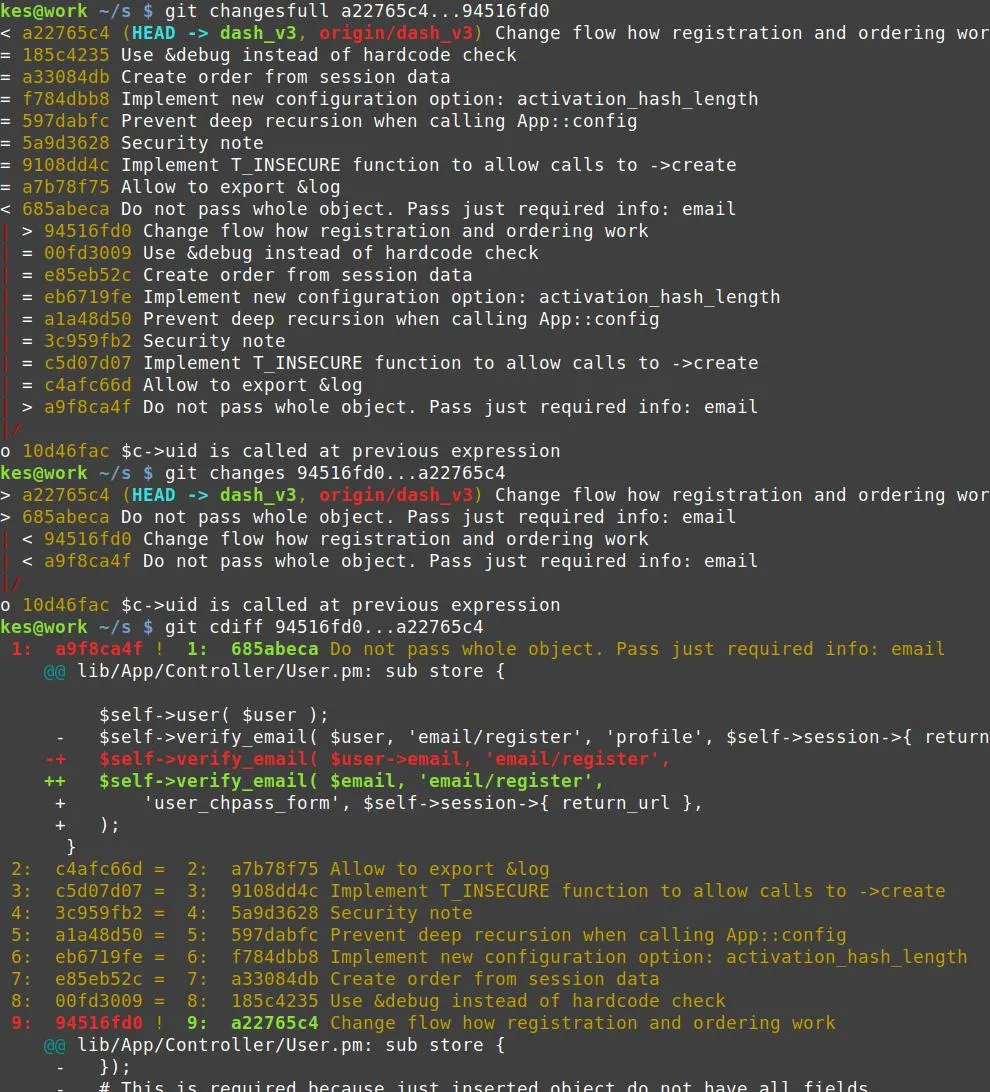Click 'Allow to export &log' in cdiff row 2
This screenshot has width=990, height=1092.
(x=439, y=869)
